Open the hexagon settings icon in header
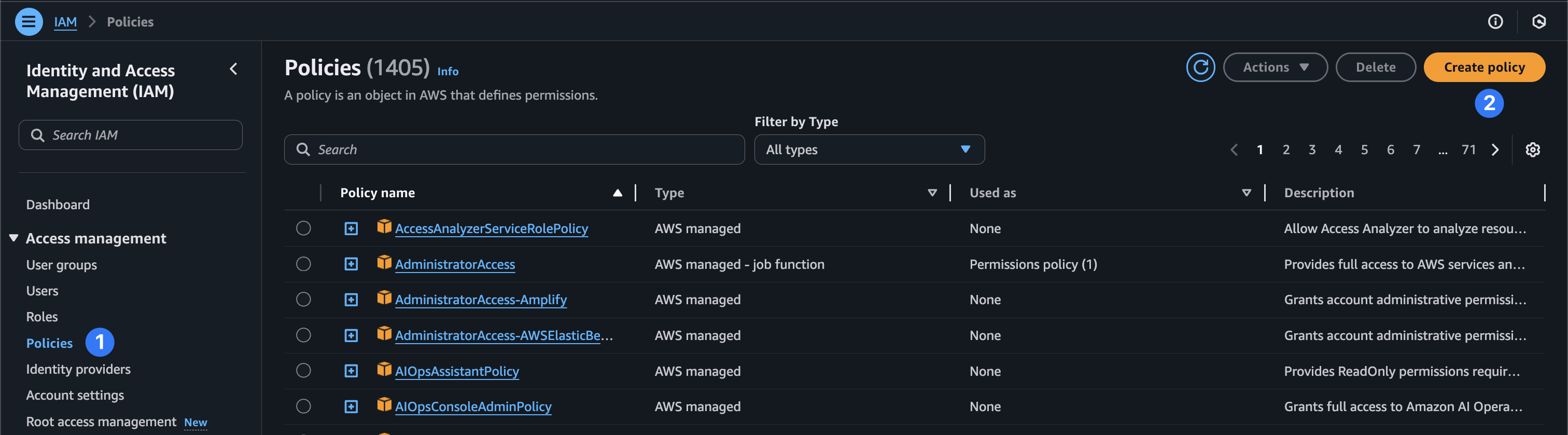 (x=1538, y=22)
